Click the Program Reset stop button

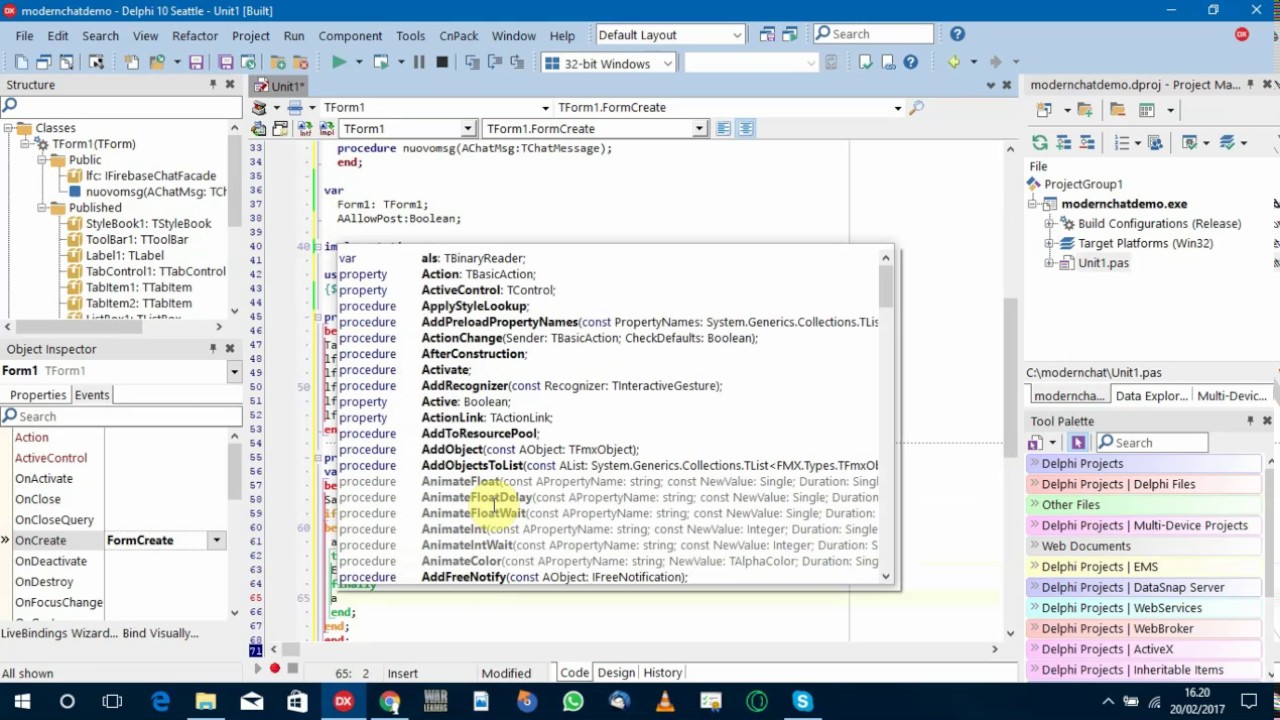442,63
